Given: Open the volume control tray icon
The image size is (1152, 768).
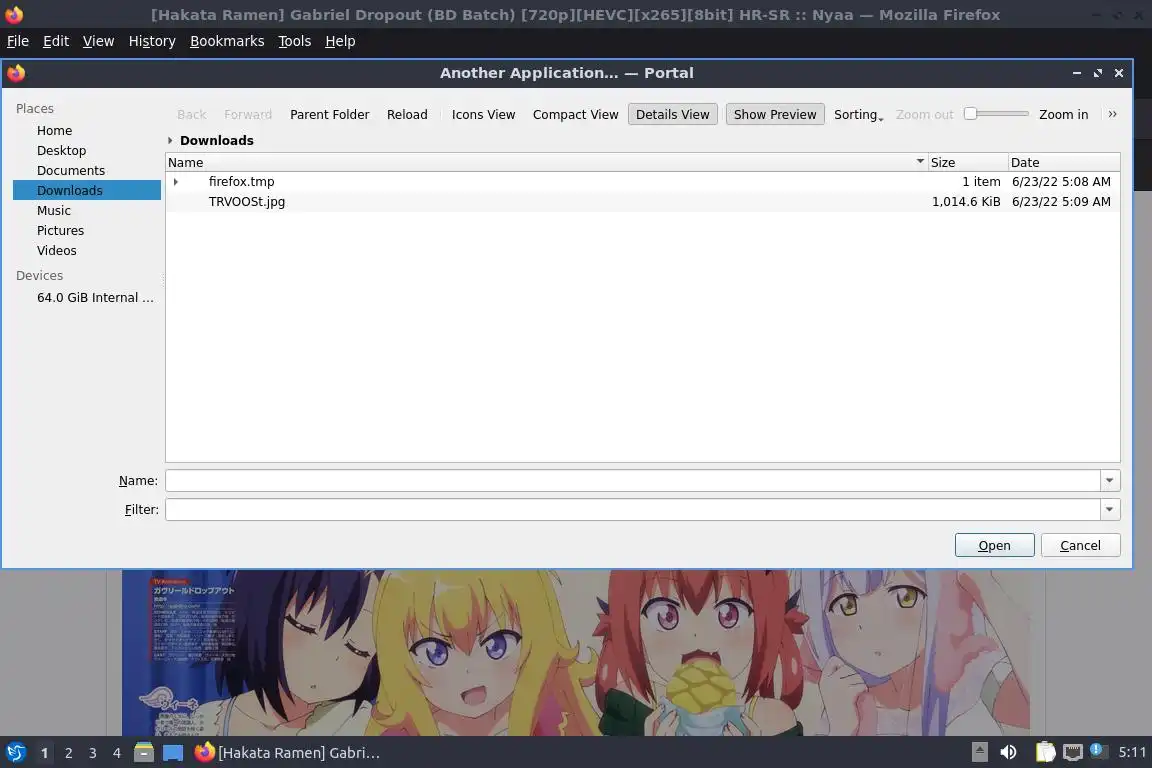Looking at the screenshot, I should coord(1009,753).
